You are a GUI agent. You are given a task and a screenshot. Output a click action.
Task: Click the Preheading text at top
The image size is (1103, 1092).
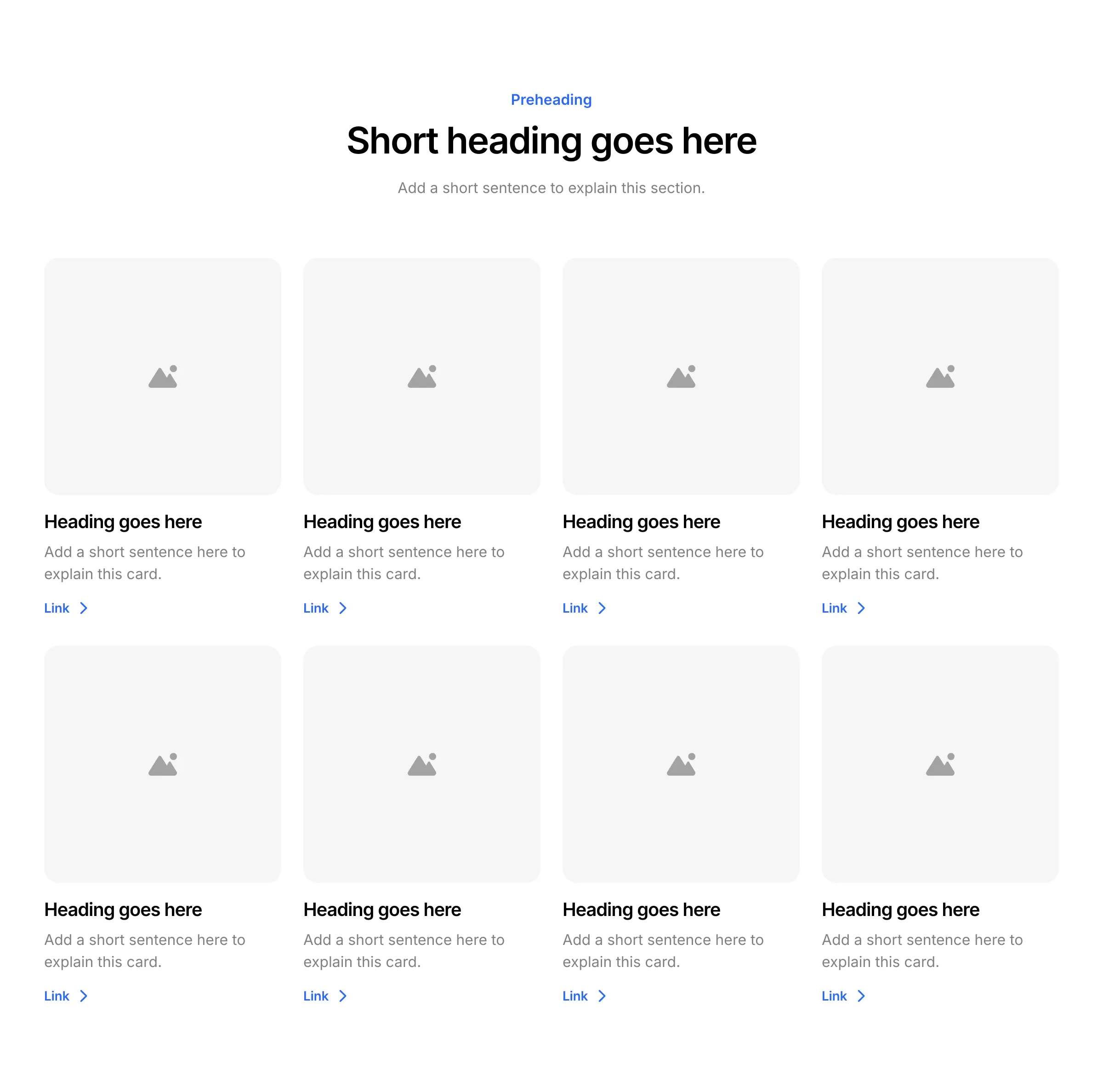551,100
